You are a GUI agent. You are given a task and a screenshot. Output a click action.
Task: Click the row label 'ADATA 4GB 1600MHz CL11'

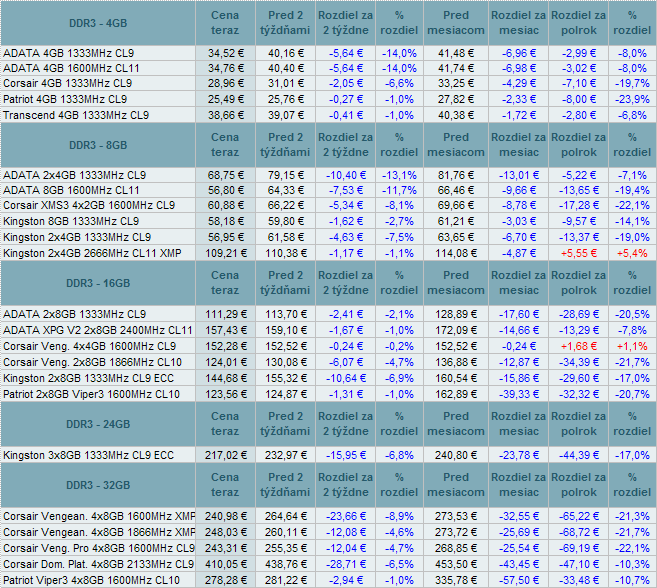point(71,68)
